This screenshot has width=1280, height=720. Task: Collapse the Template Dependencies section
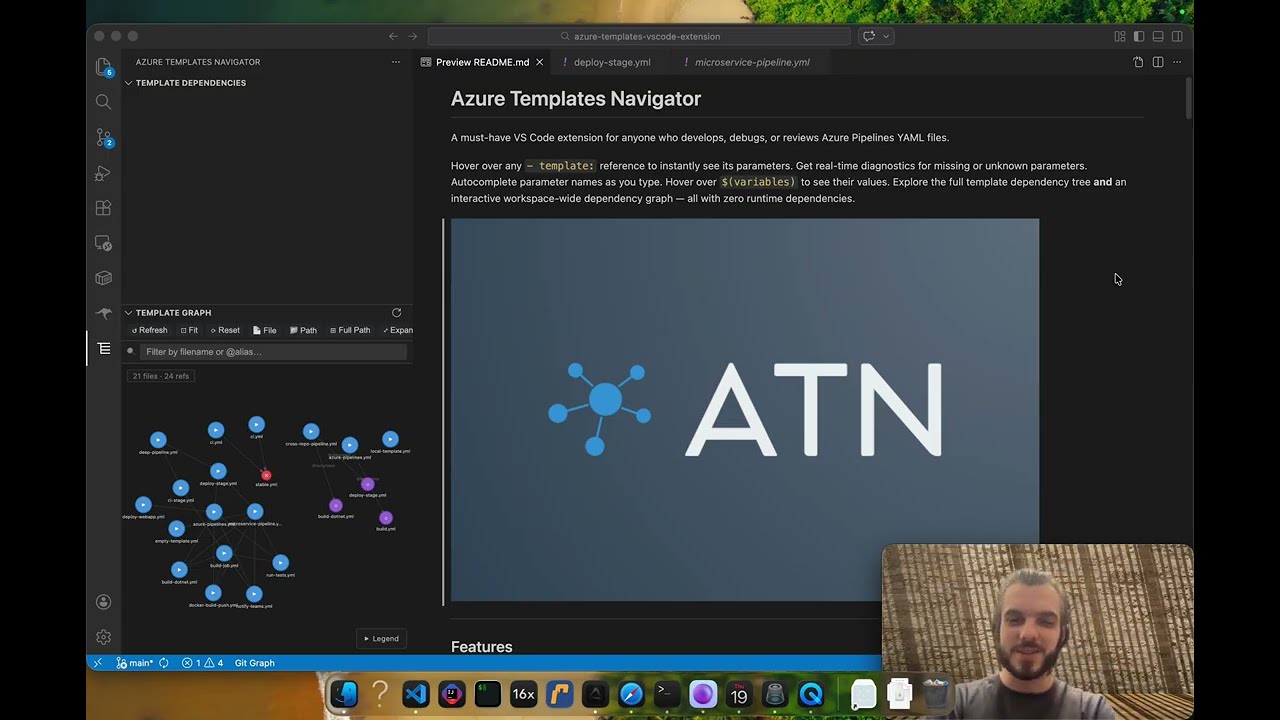128,83
